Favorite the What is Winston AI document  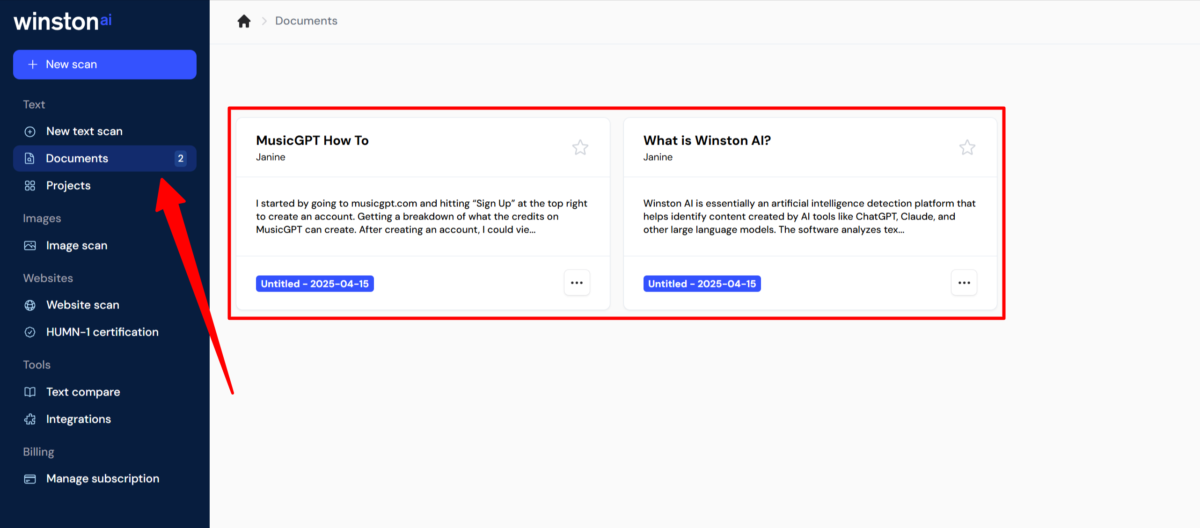tap(967, 148)
